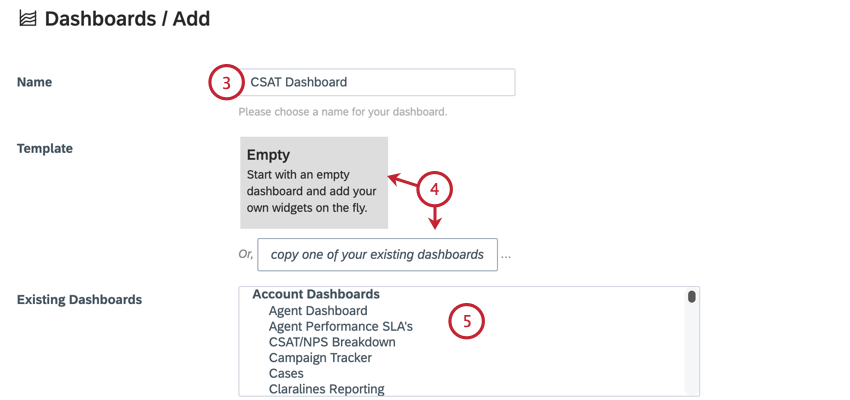Click the Account Dashboards group header
Image resolution: width=850 pixels, height=400 pixels.
[x=315, y=294]
